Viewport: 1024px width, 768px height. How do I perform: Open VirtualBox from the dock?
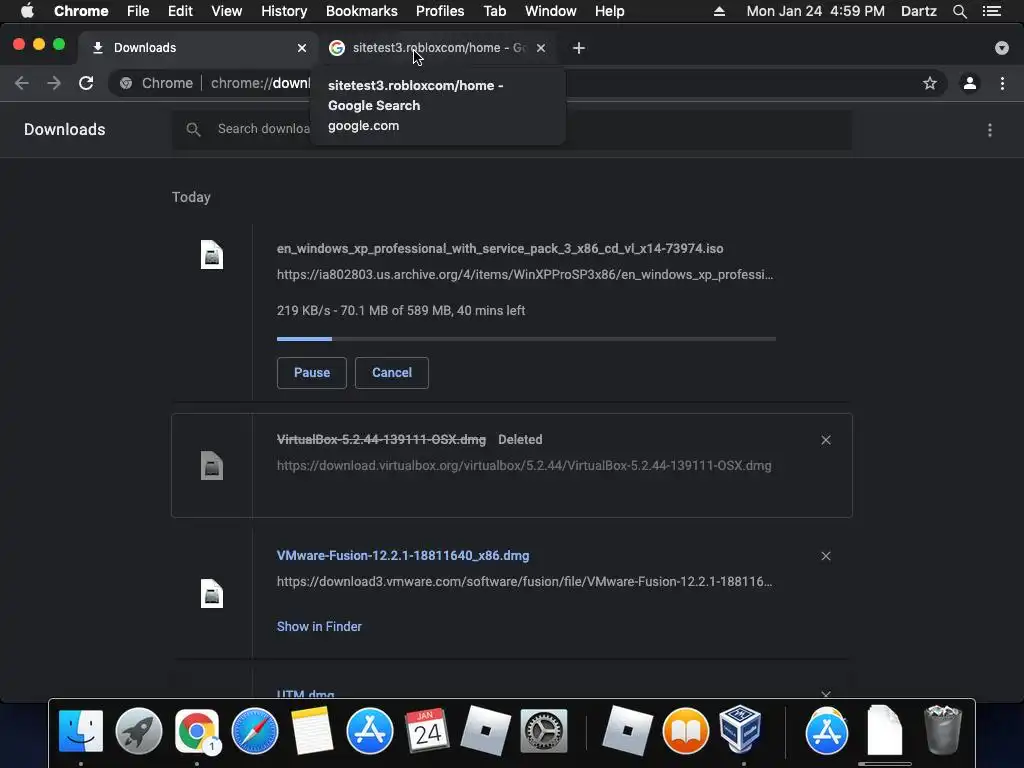point(741,729)
